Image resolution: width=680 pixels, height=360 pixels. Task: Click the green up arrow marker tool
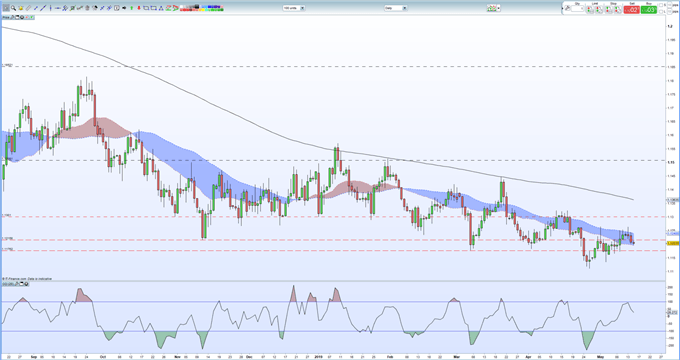(x=131, y=8)
